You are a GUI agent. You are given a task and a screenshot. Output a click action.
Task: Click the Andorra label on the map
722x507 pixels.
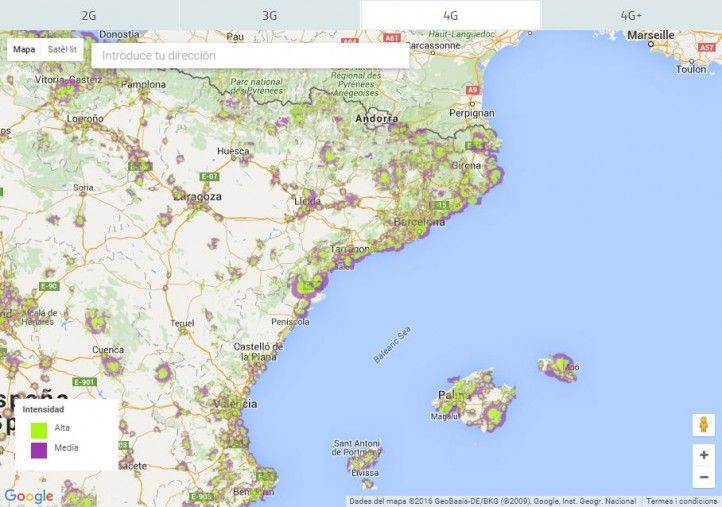(377, 119)
